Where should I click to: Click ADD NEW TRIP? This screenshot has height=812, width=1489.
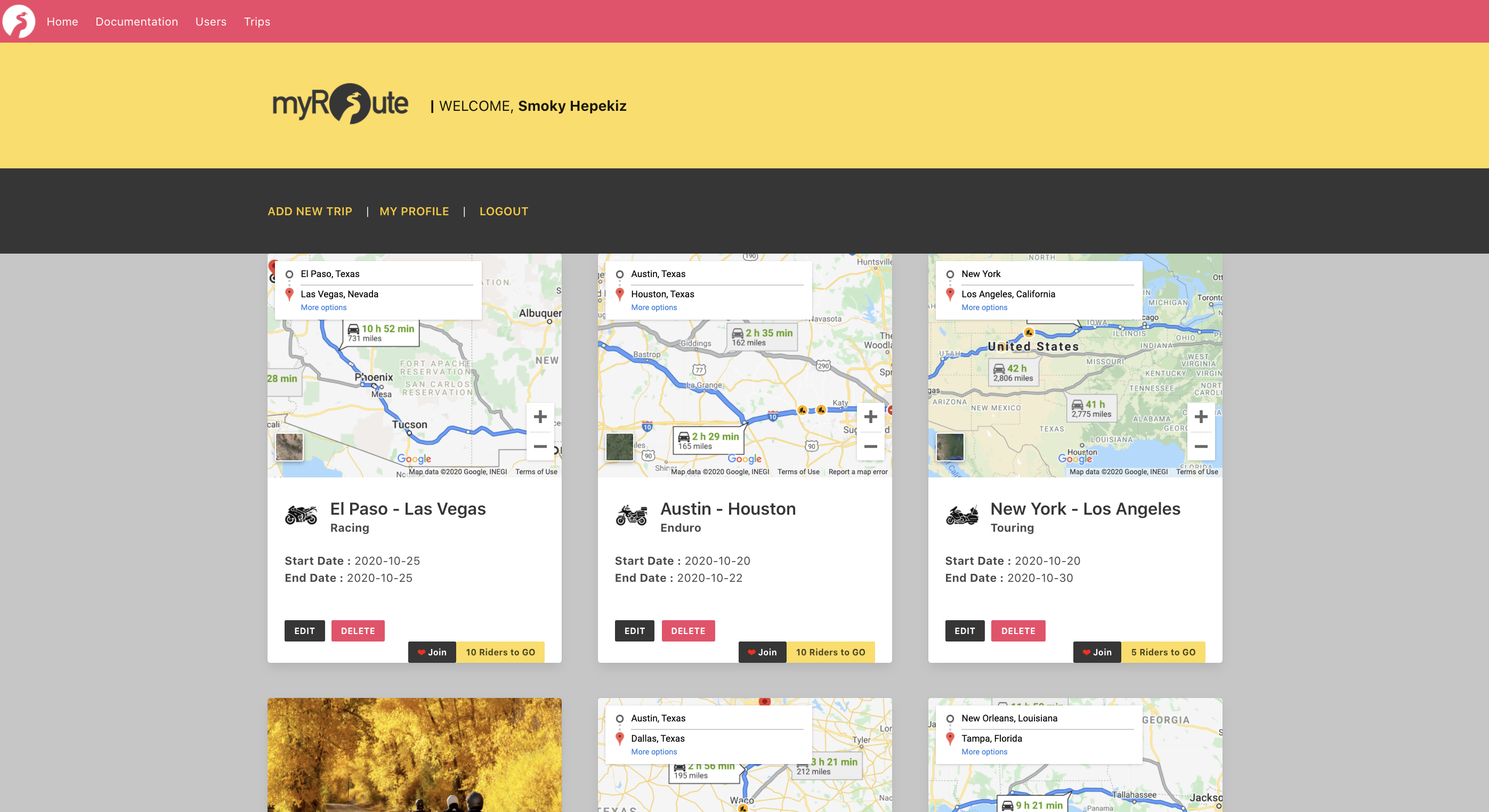(310, 212)
